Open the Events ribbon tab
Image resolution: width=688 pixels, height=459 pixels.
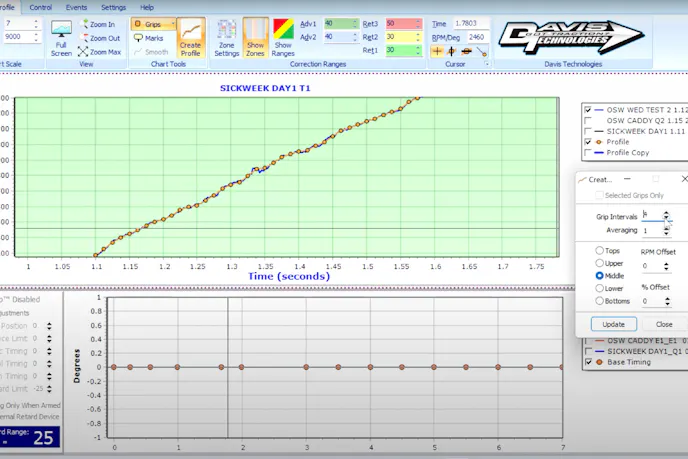tap(76, 7)
